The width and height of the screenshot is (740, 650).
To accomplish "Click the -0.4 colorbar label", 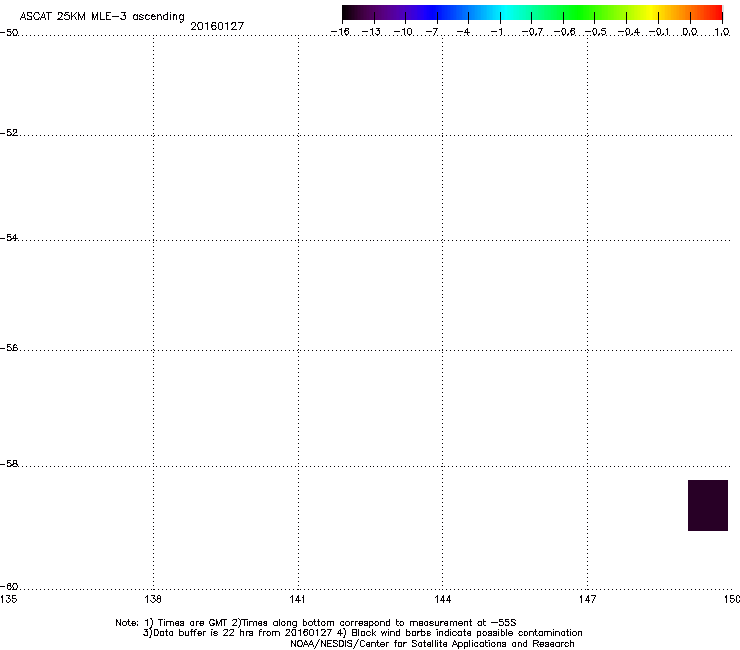I will click(x=629, y=32).
